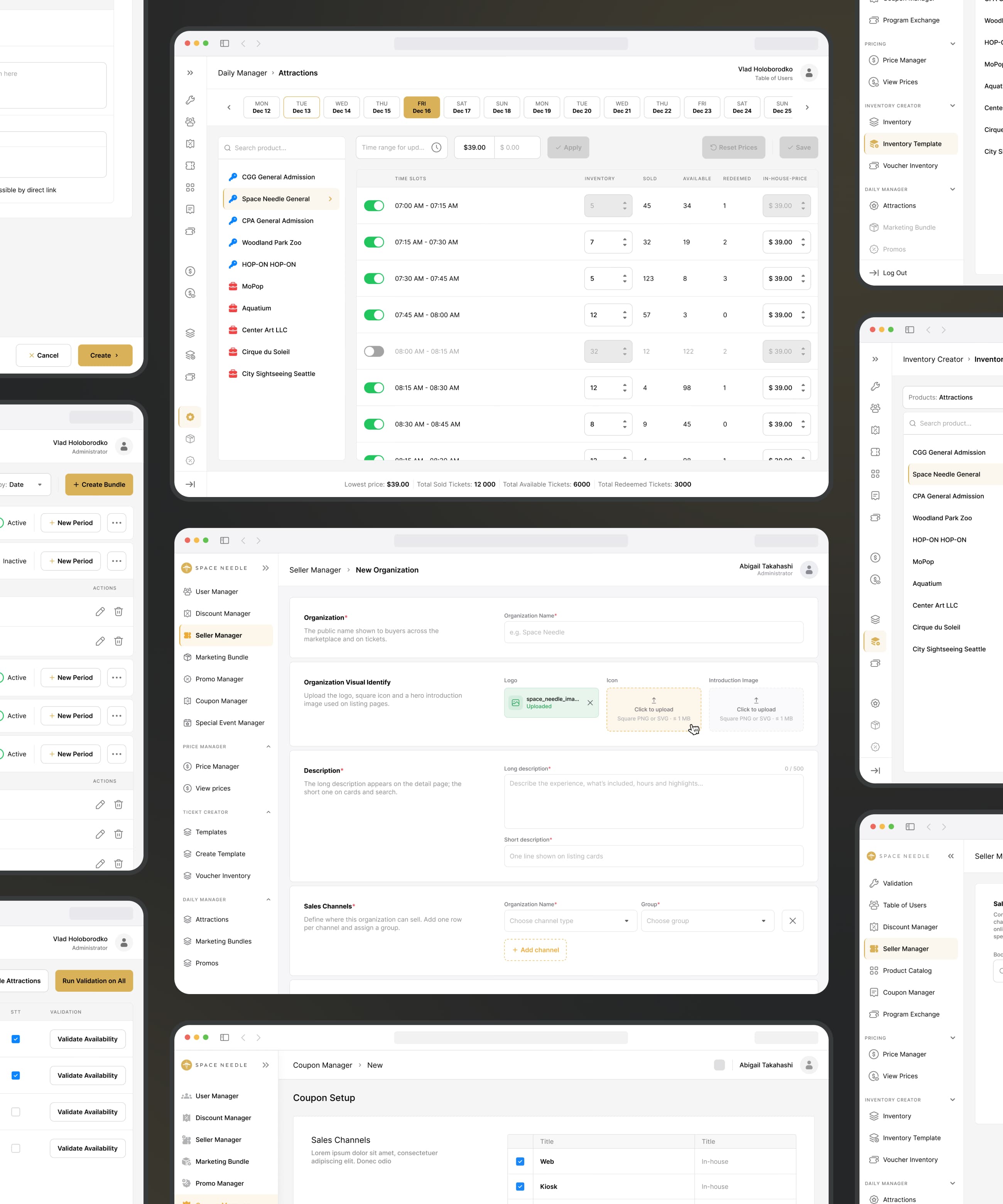This screenshot has width=1003, height=1204.
Task: Turn off the 07:00 AM - 07:15 AM slot
Action: tap(374, 206)
